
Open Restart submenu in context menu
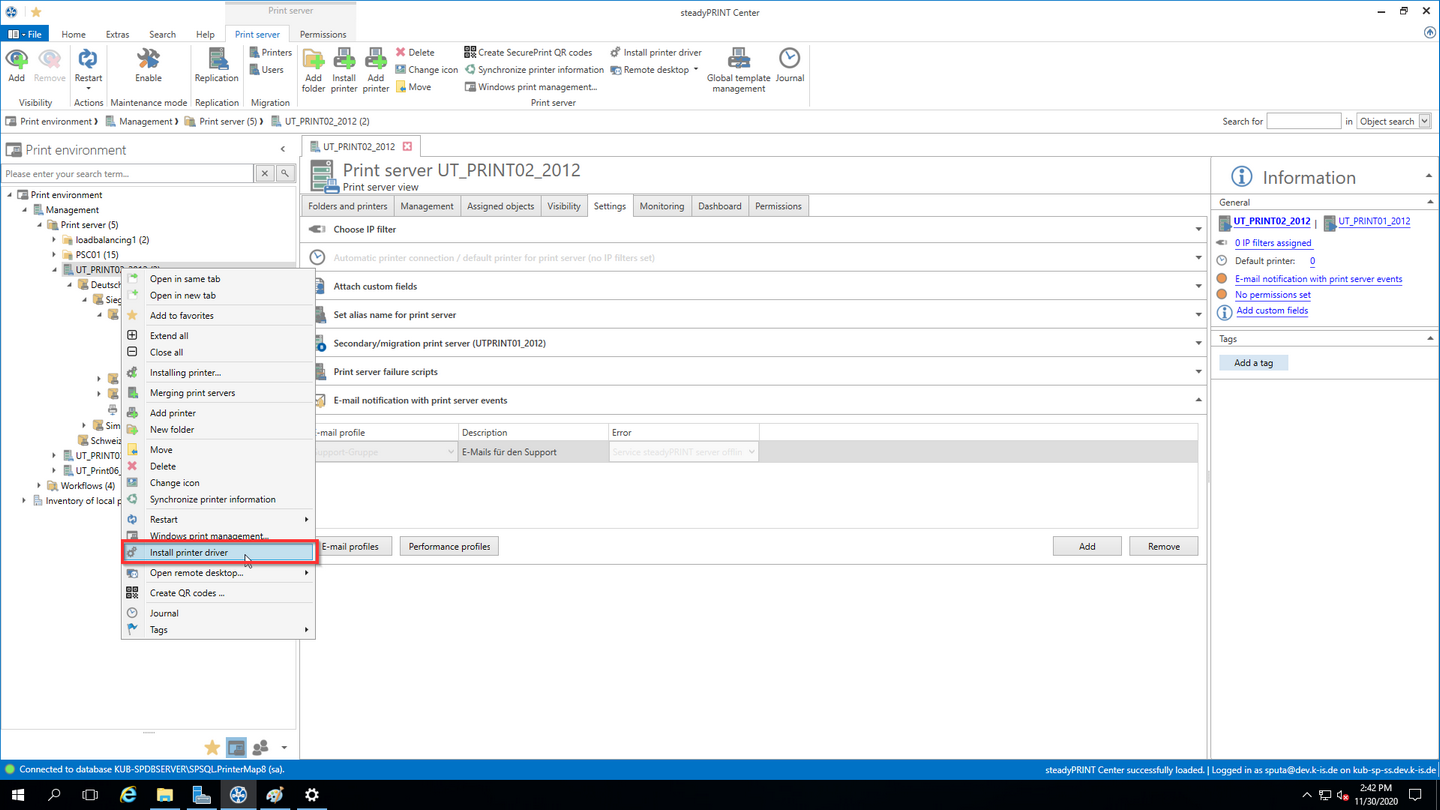coord(218,520)
